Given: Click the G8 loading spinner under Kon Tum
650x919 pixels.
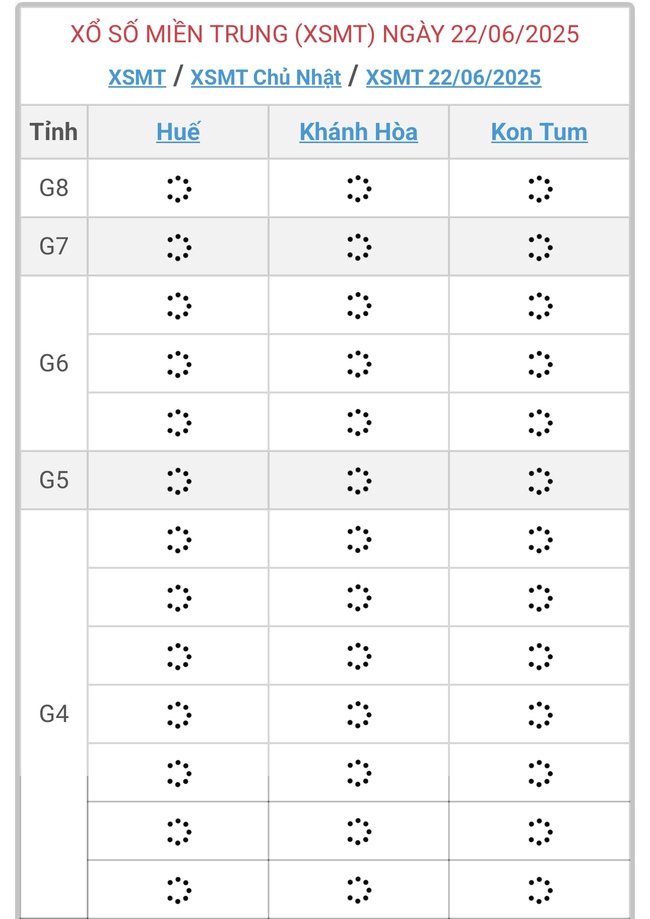Looking at the screenshot, I should click(539, 188).
